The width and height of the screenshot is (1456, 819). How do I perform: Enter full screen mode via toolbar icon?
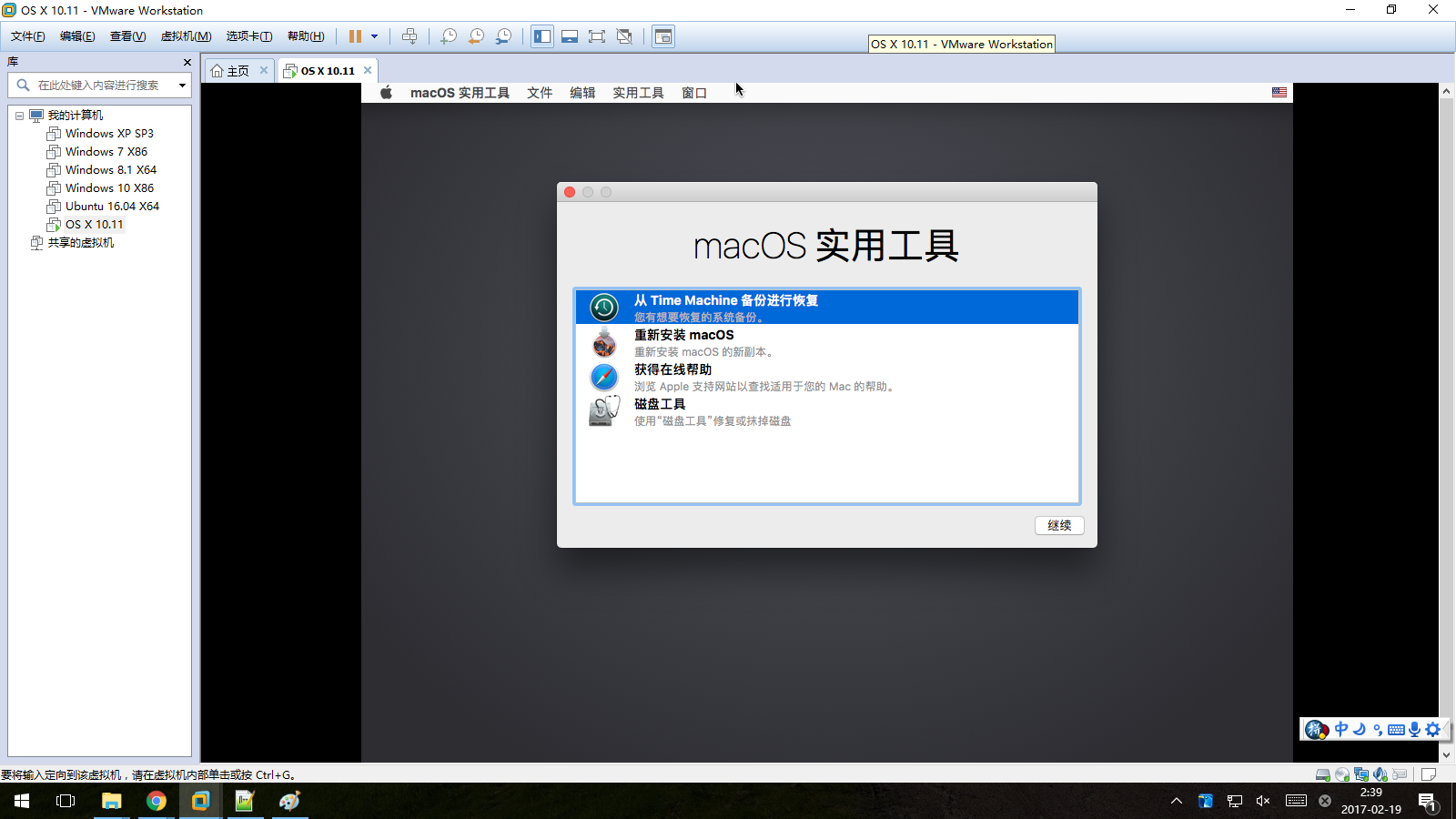coord(597,36)
